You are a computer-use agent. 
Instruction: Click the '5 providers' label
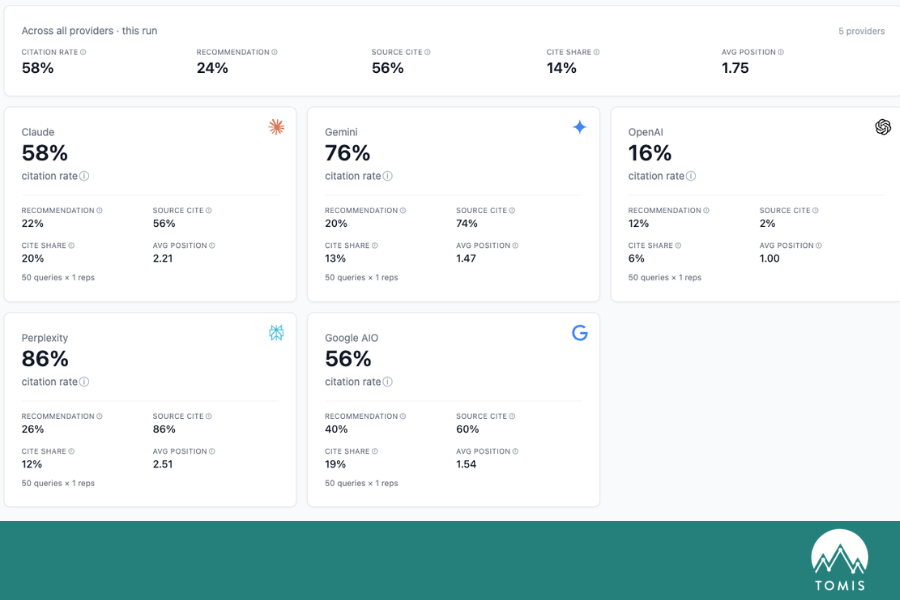862,31
